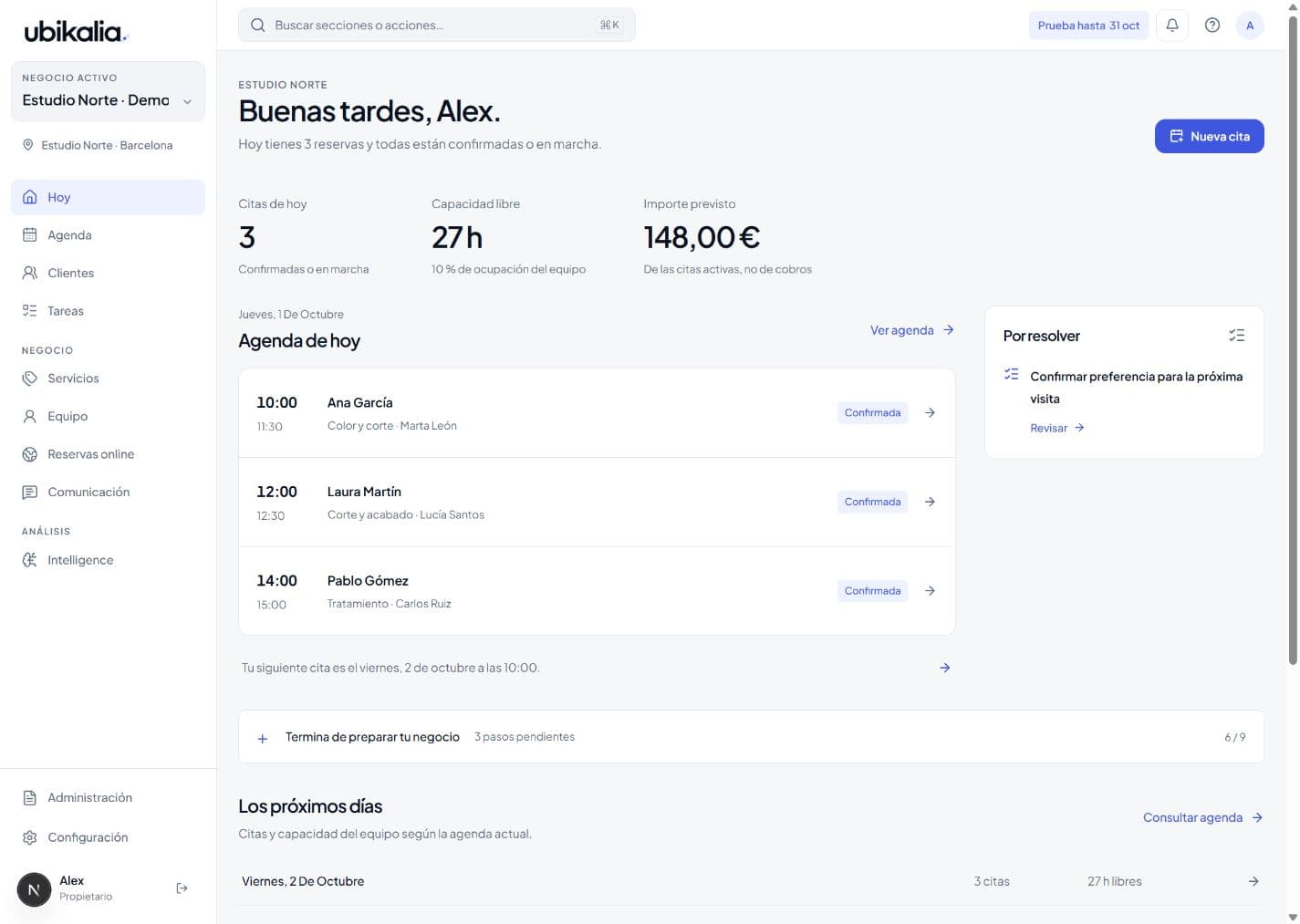Open Pablo Gómez appointment arrow
The image size is (1300, 924).
[x=930, y=591]
